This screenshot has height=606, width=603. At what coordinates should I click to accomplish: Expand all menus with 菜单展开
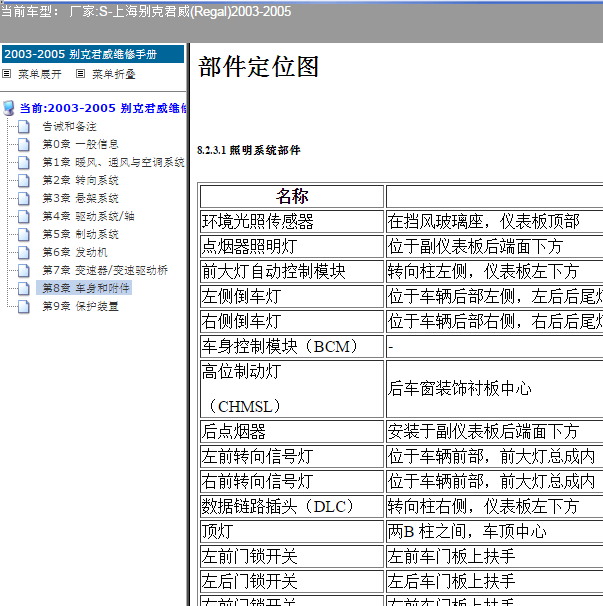40,74
